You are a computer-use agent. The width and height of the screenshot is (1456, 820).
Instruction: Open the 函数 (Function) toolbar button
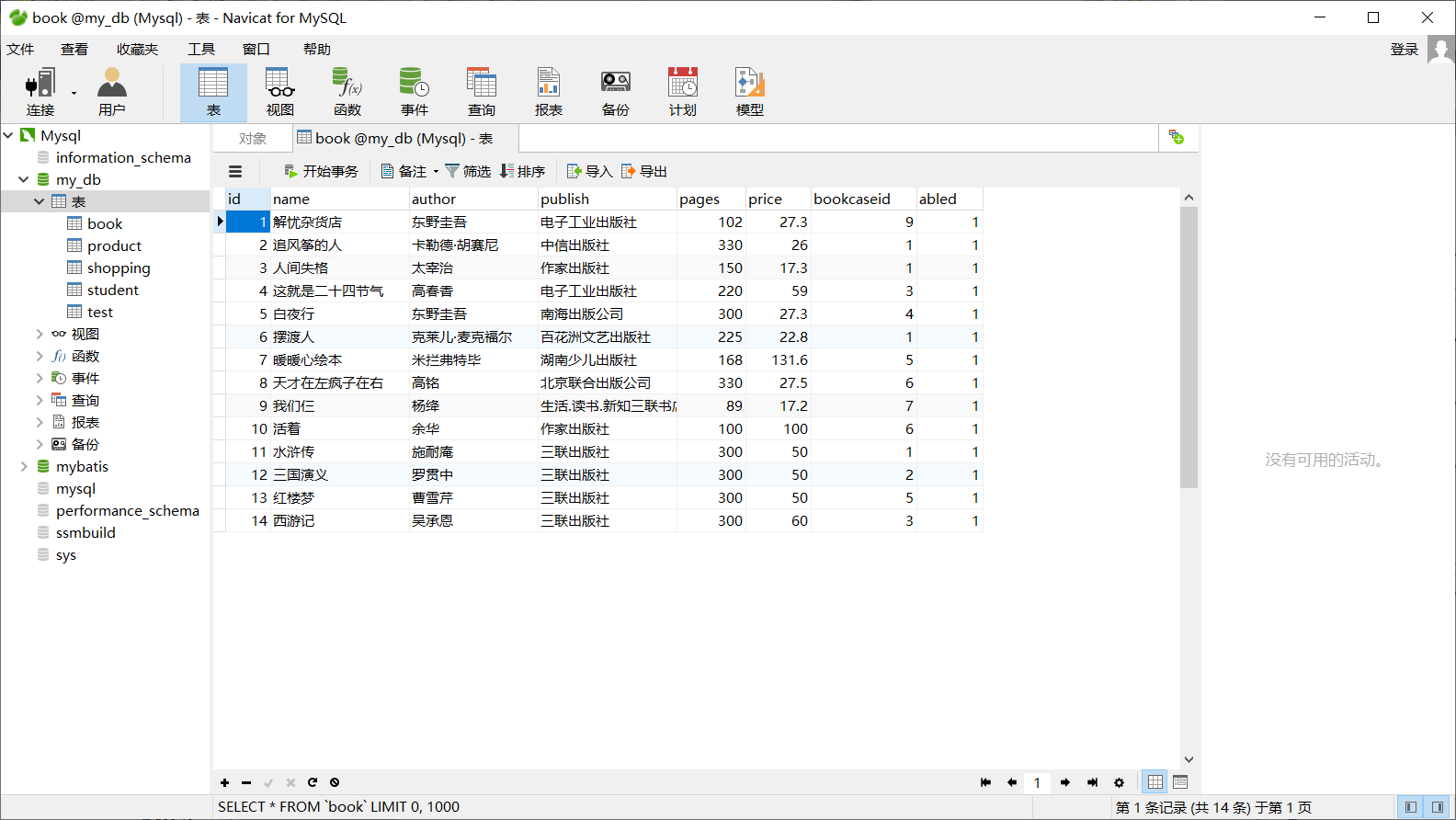point(347,93)
